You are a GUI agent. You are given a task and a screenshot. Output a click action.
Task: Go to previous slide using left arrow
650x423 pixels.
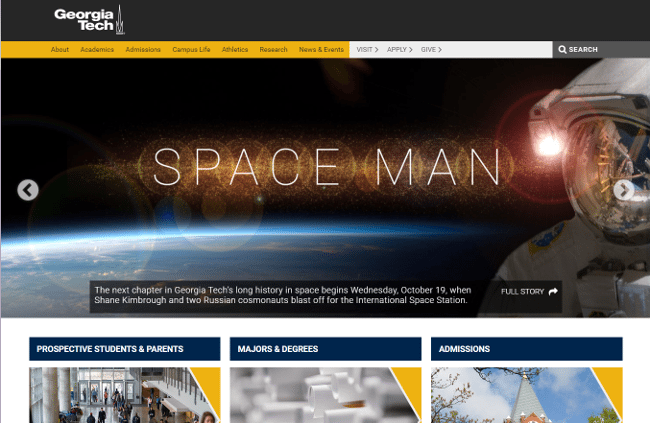[28, 190]
